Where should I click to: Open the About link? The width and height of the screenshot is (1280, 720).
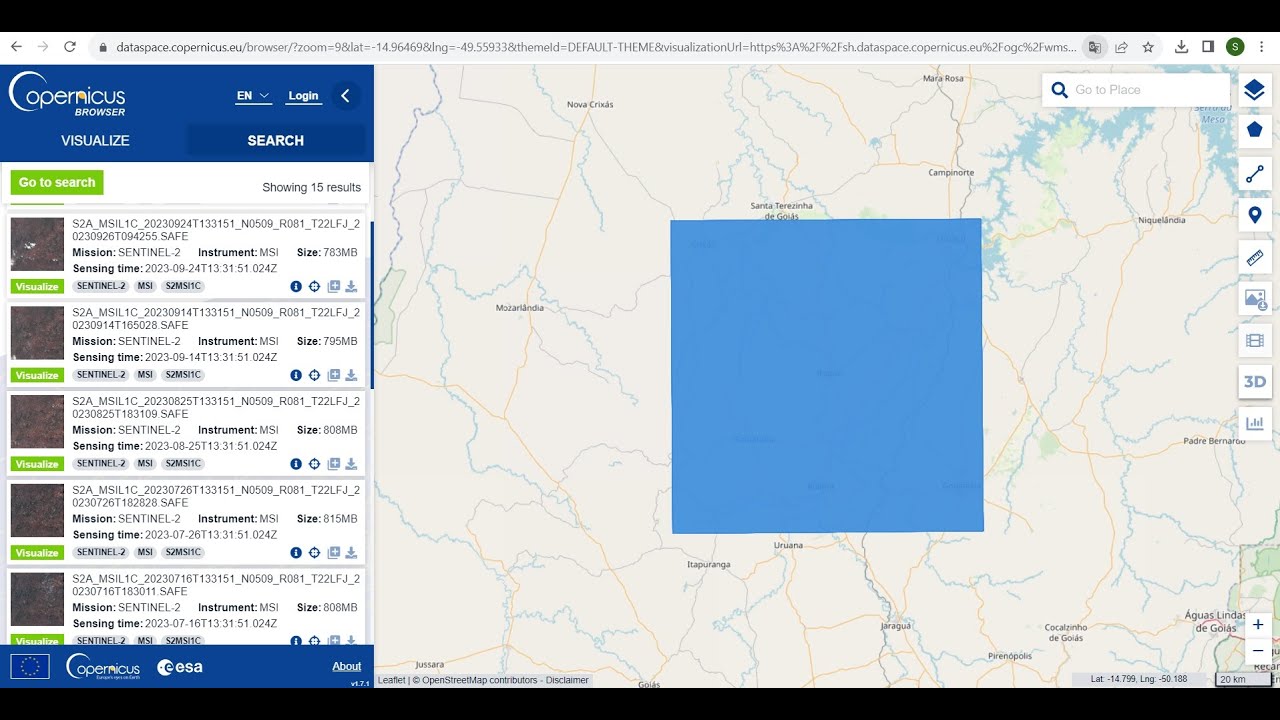click(x=347, y=666)
